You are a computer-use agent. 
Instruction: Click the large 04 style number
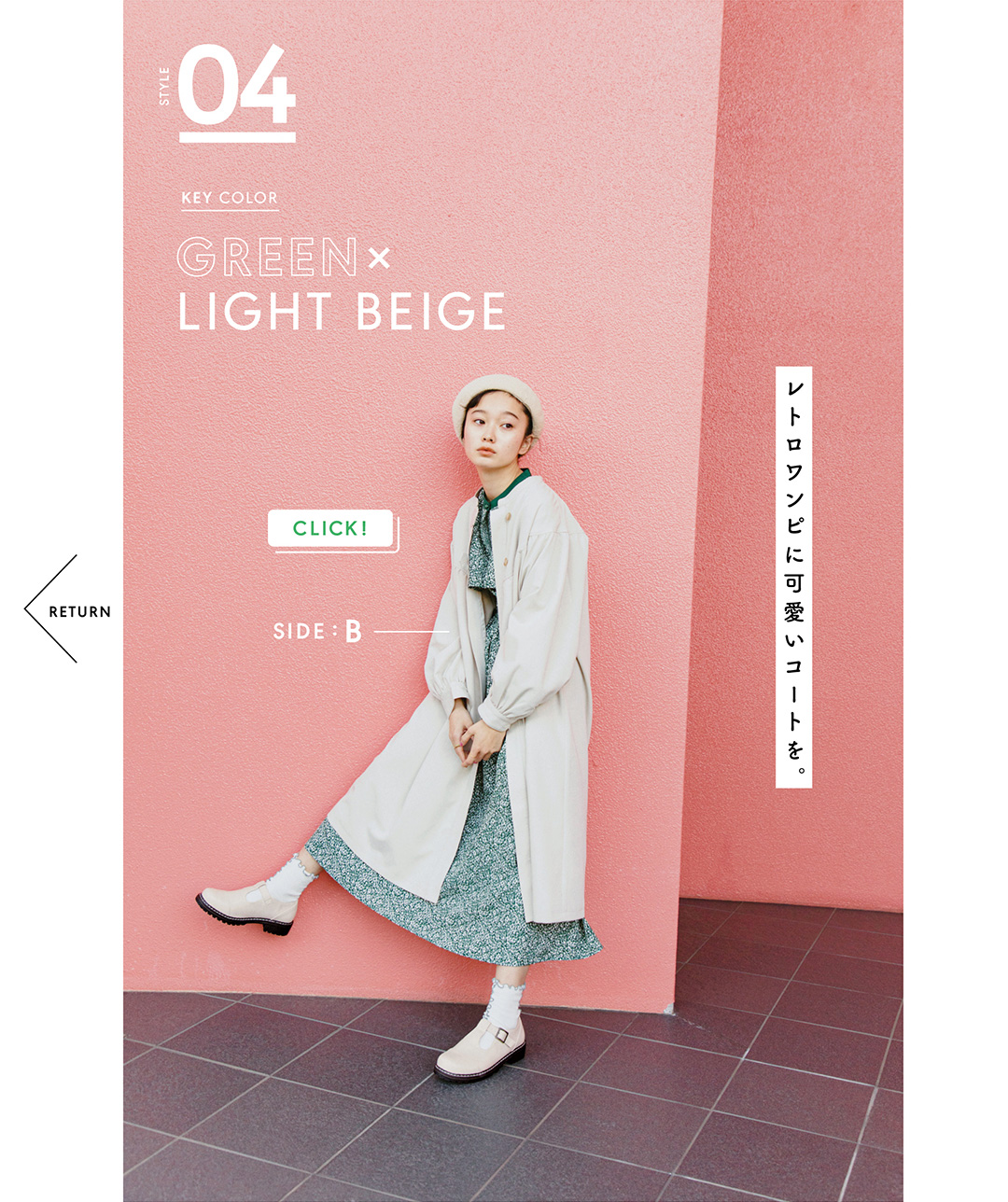tap(237, 86)
